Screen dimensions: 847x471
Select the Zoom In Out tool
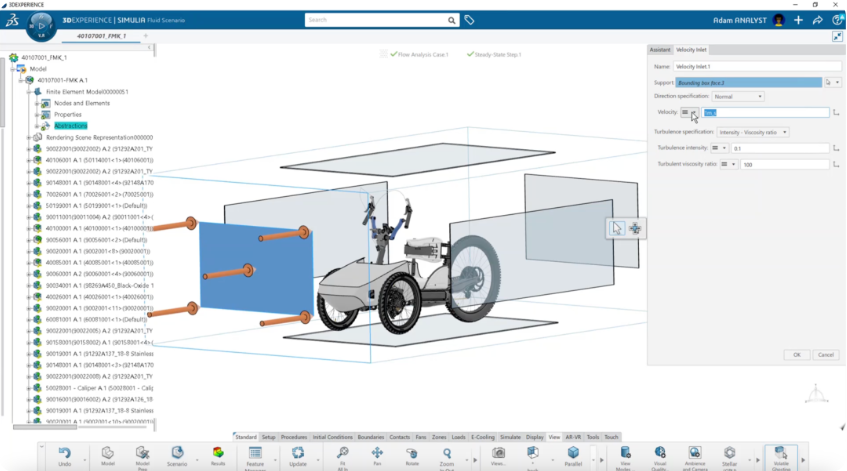pos(447,453)
